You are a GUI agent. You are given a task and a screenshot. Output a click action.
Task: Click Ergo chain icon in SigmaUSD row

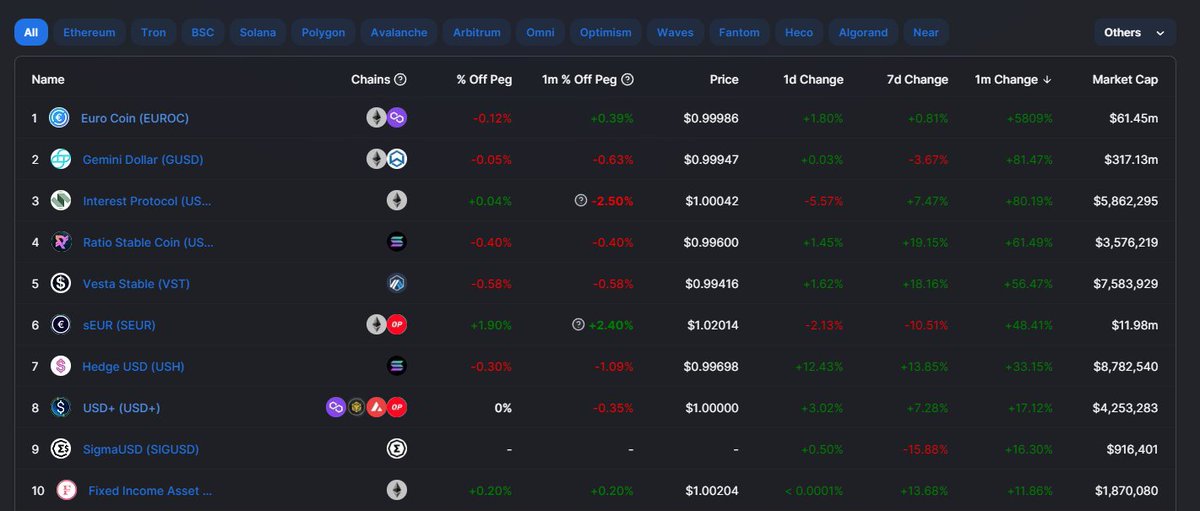point(397,449)
